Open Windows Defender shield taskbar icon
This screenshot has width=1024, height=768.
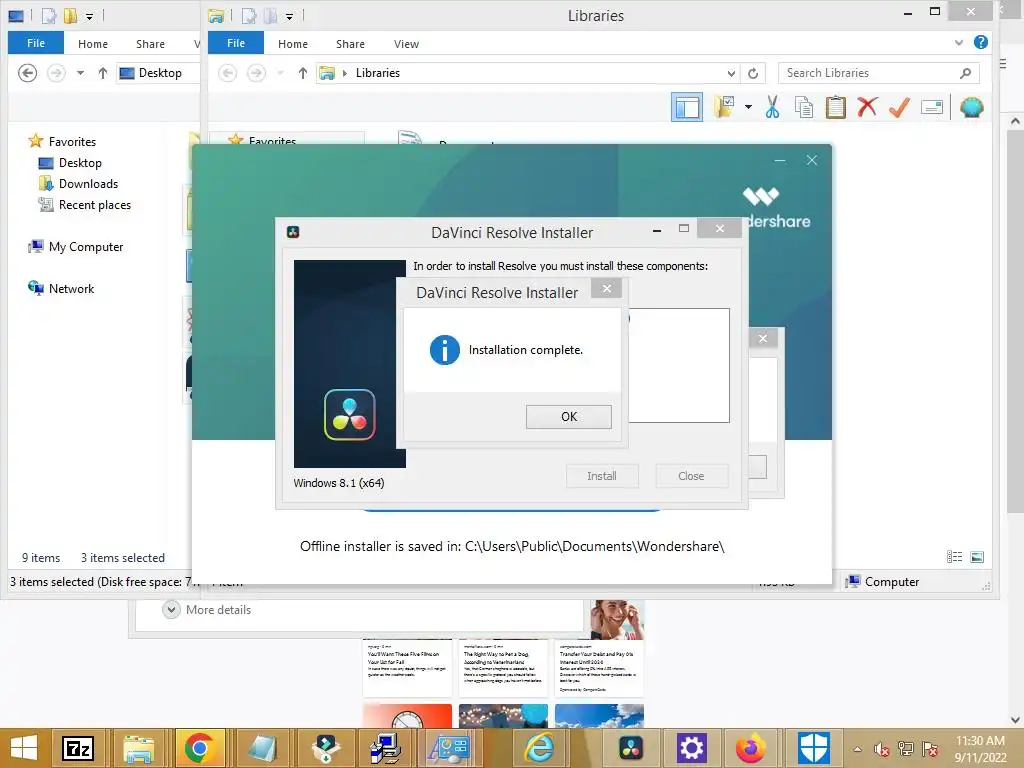point(814,748)
